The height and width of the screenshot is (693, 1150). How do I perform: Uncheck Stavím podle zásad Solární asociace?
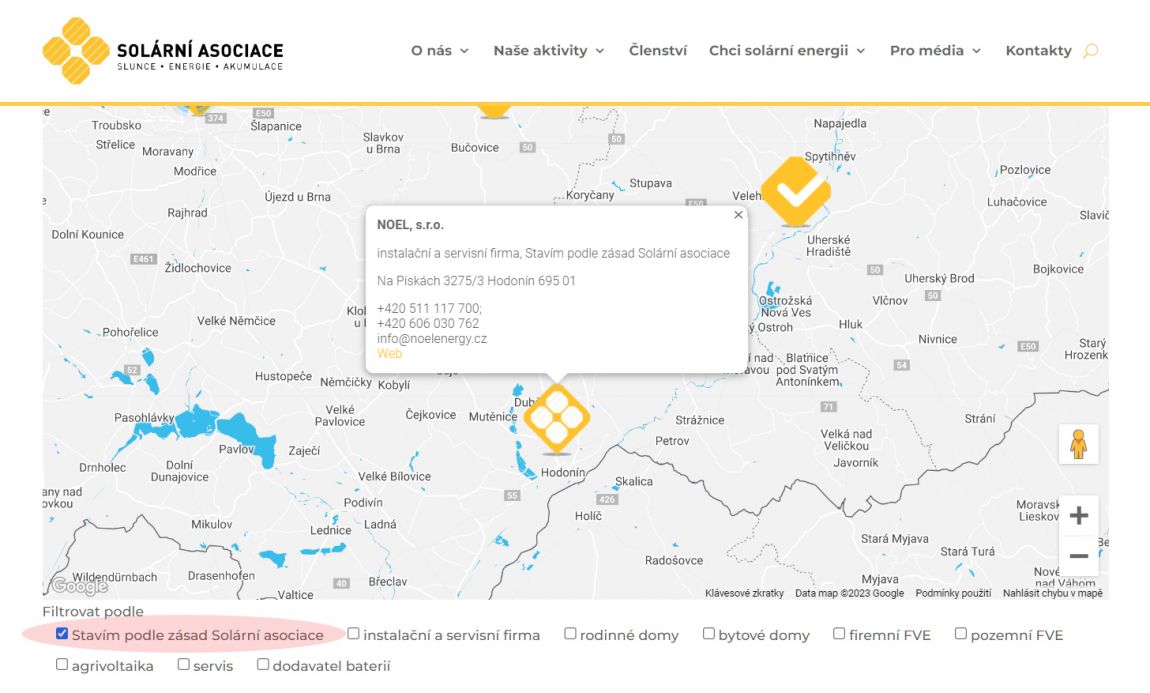(62, 634)
